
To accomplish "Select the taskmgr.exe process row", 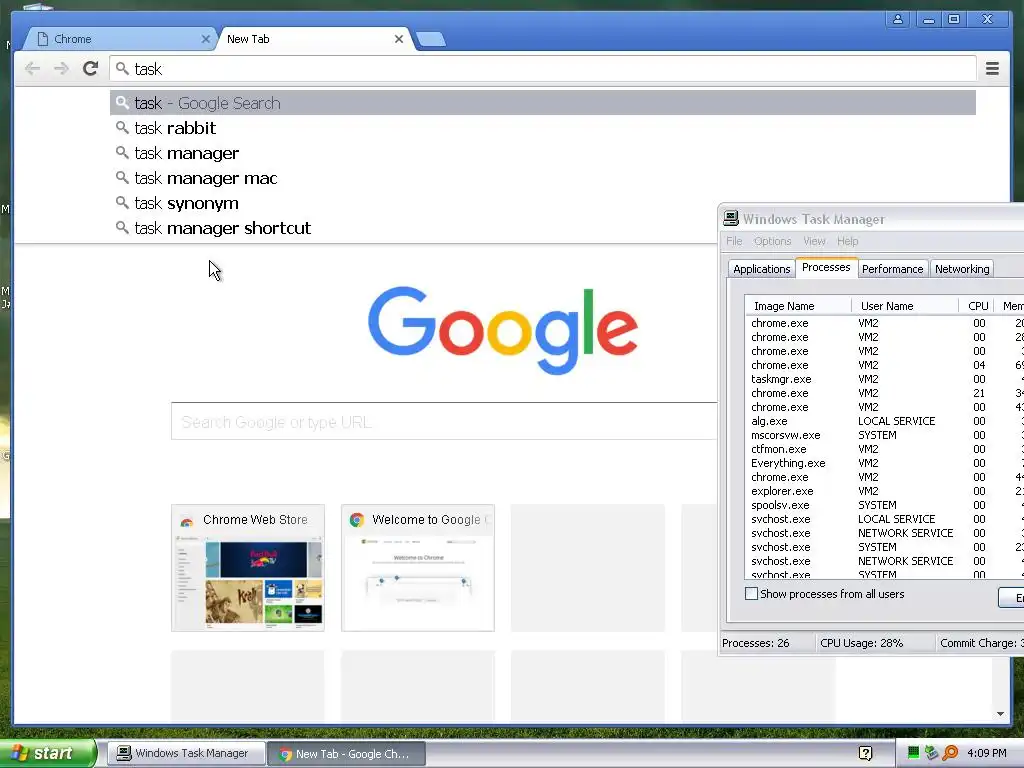I will click(884, 379).
